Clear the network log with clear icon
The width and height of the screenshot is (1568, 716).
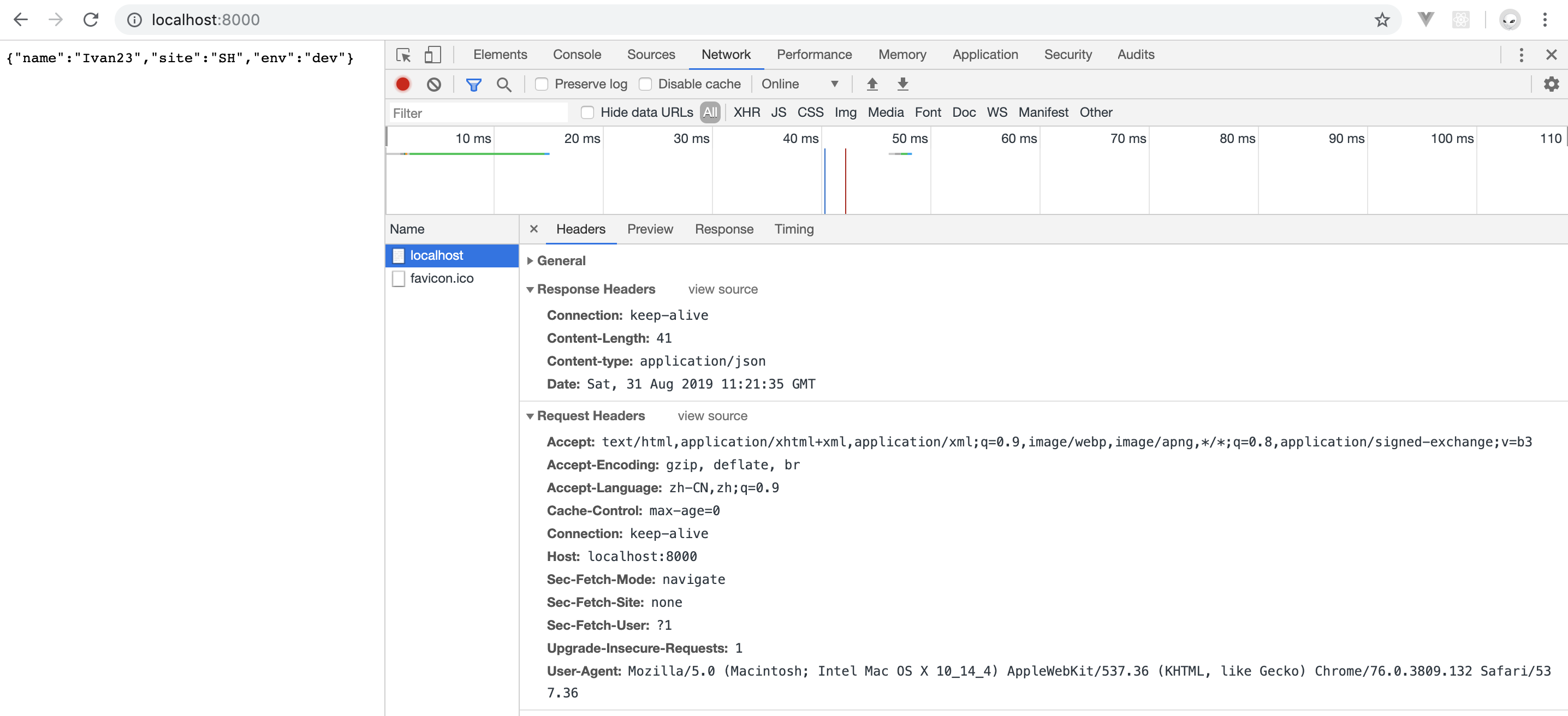(433, 84)
